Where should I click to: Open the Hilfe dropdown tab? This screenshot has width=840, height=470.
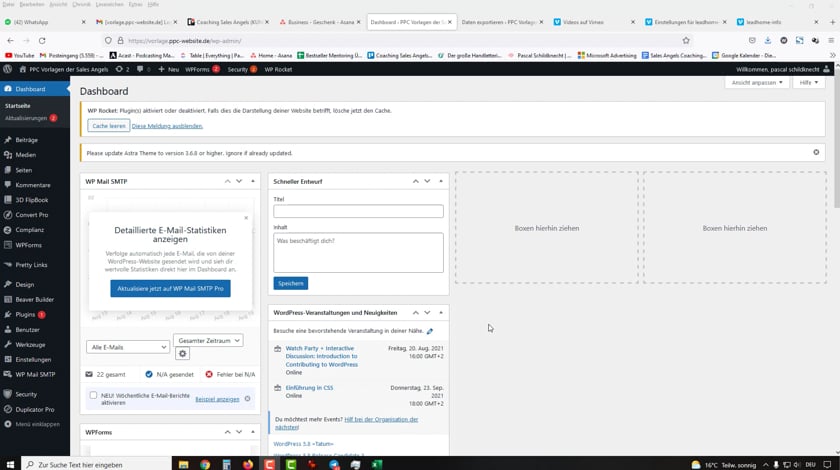pyautogui.click(x=808, y=83)
